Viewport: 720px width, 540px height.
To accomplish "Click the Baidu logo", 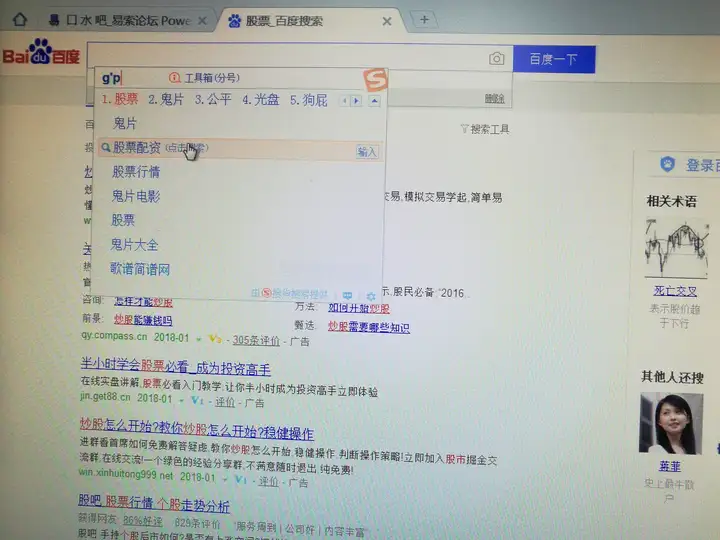I will (41, 52).
